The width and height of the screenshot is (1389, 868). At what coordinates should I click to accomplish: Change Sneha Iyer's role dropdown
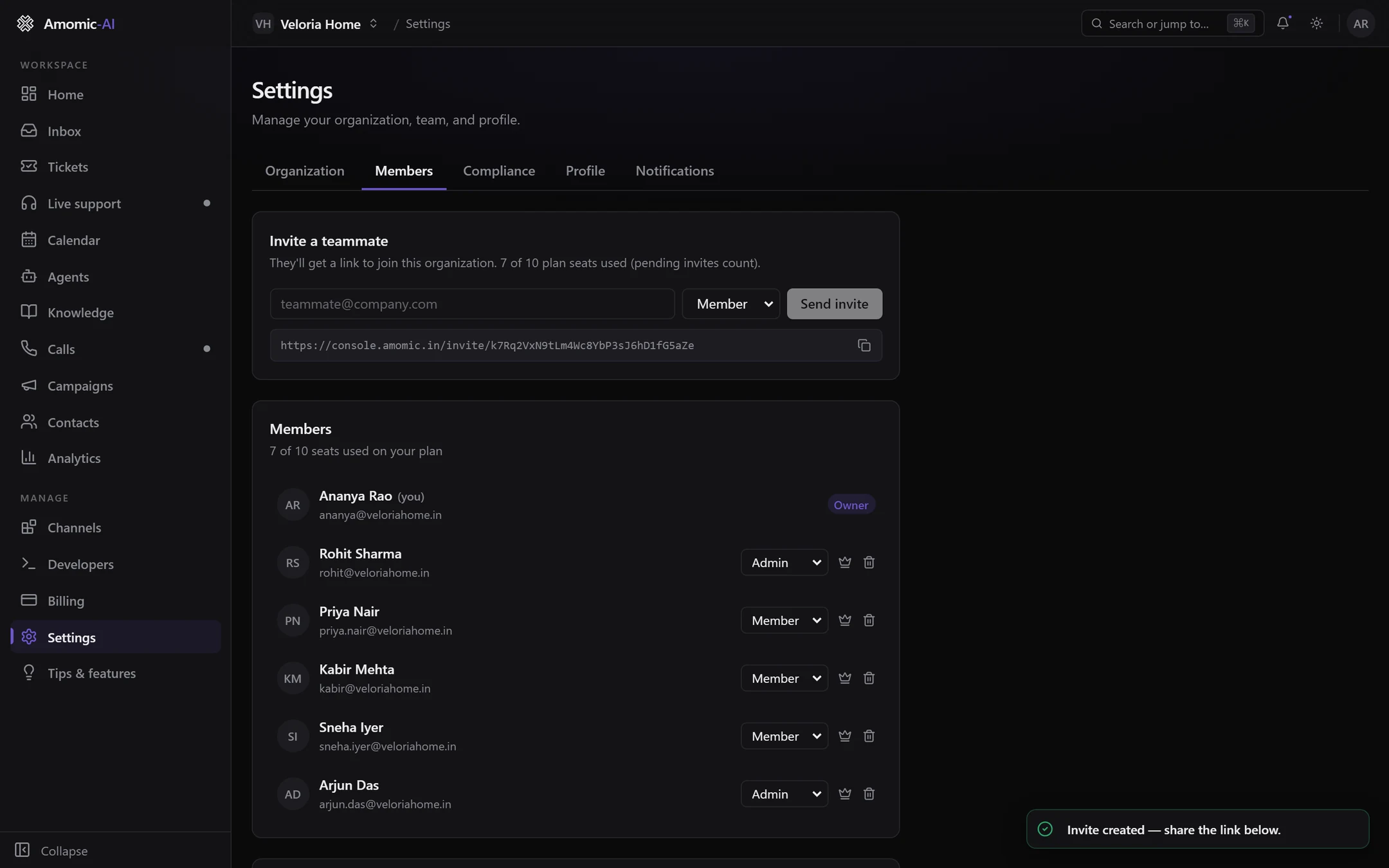784,736
